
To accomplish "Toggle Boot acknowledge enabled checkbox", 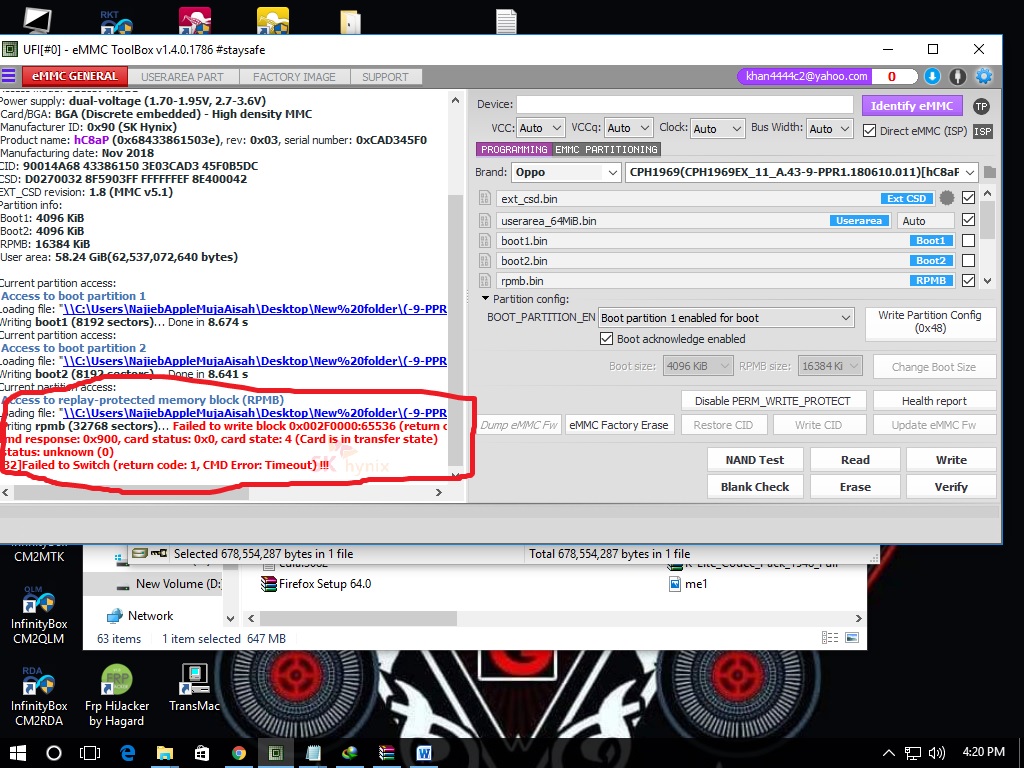I will 606,339.
